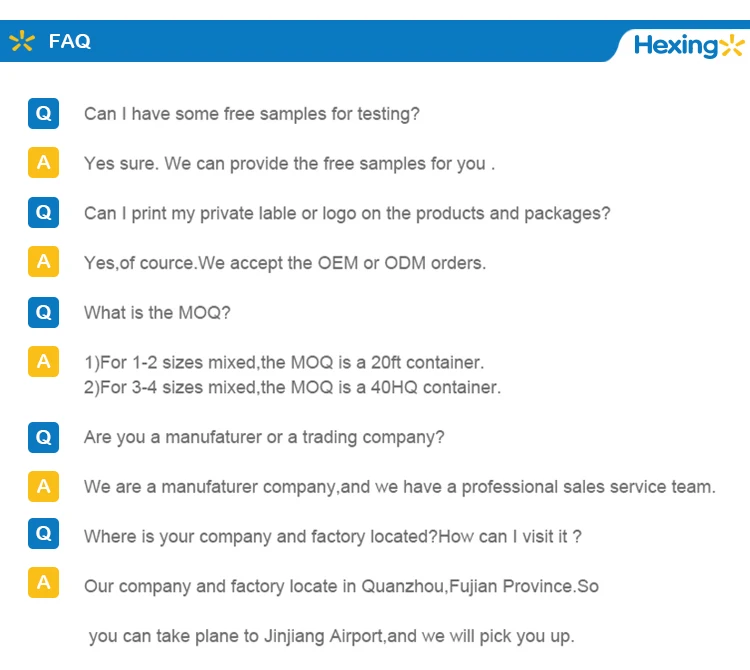Click the Q icon for private label question
The image size is (750, 670).
(x=43, y=212)
